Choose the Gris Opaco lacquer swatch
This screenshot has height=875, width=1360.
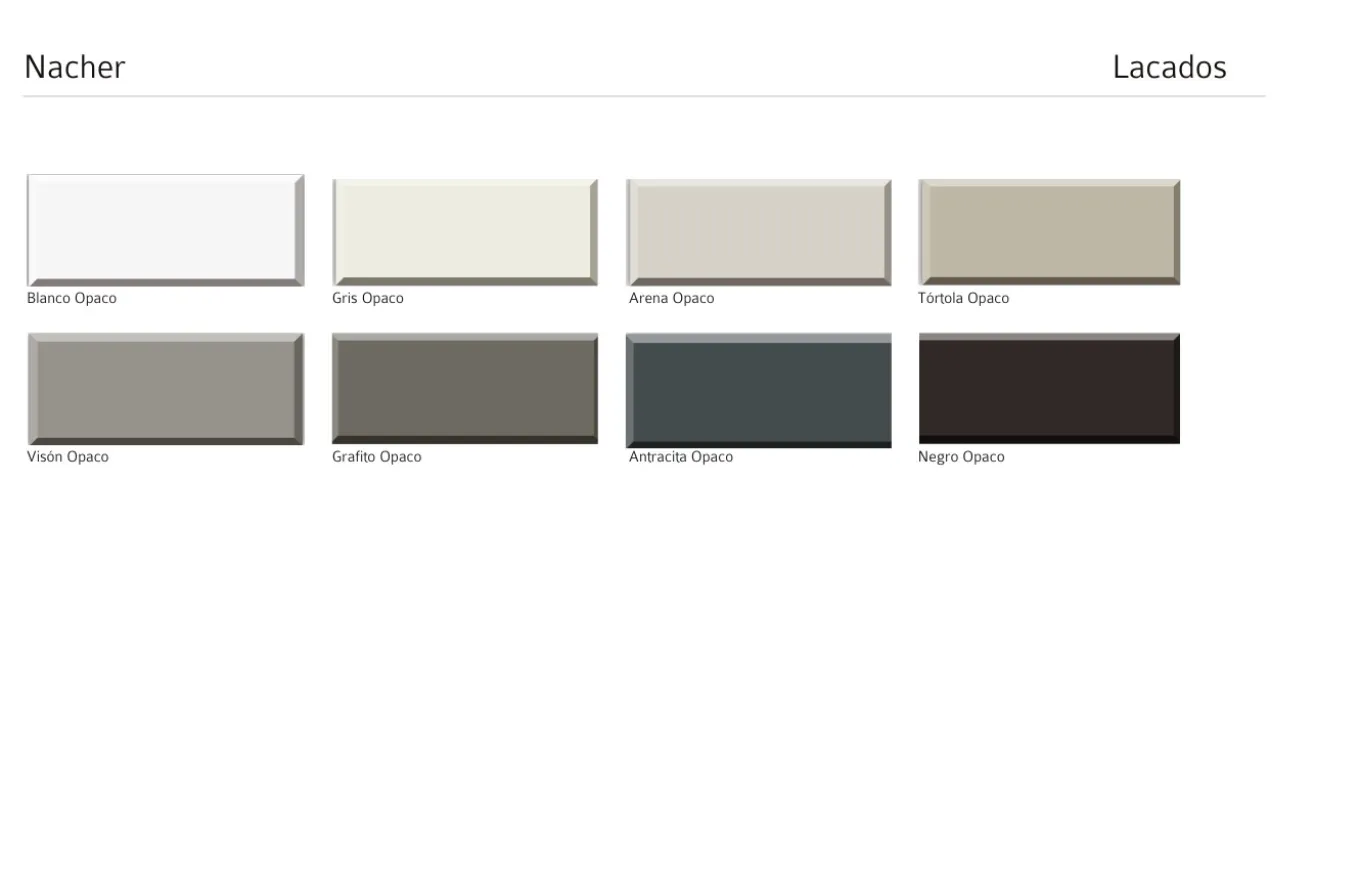coord(464,232)
